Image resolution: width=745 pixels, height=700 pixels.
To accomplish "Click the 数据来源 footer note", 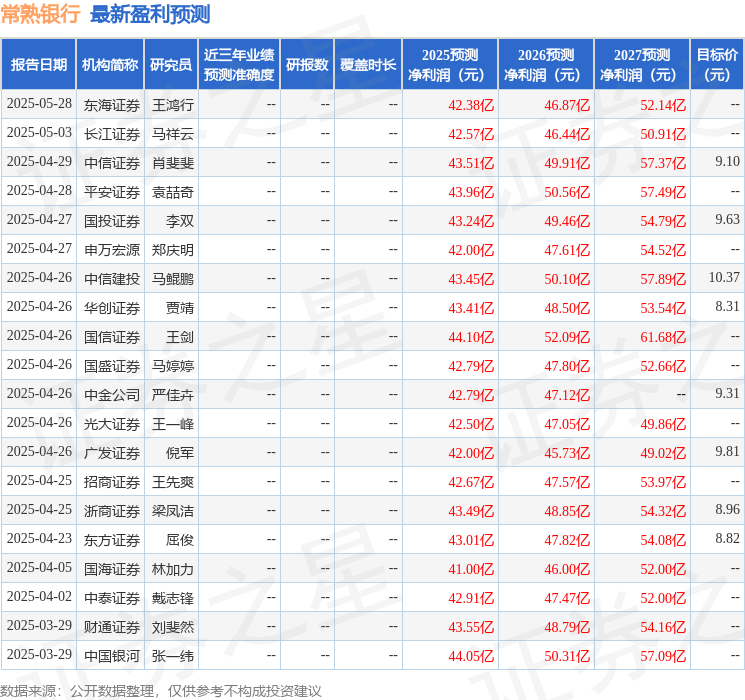I will (x=161, y=691).
